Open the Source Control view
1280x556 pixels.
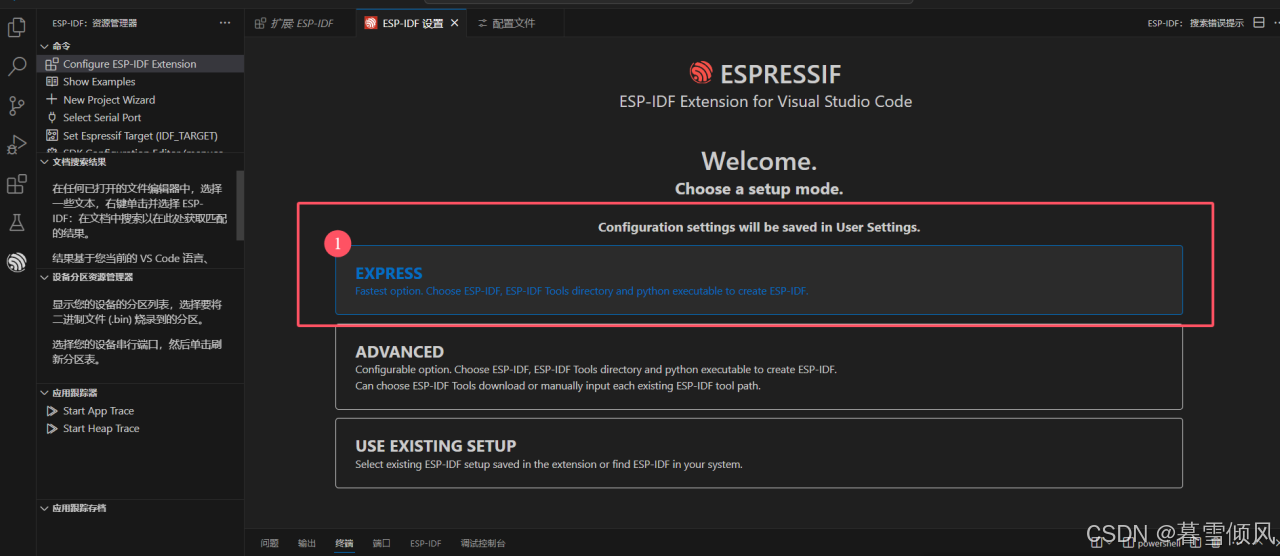click(x=16, y=106)
